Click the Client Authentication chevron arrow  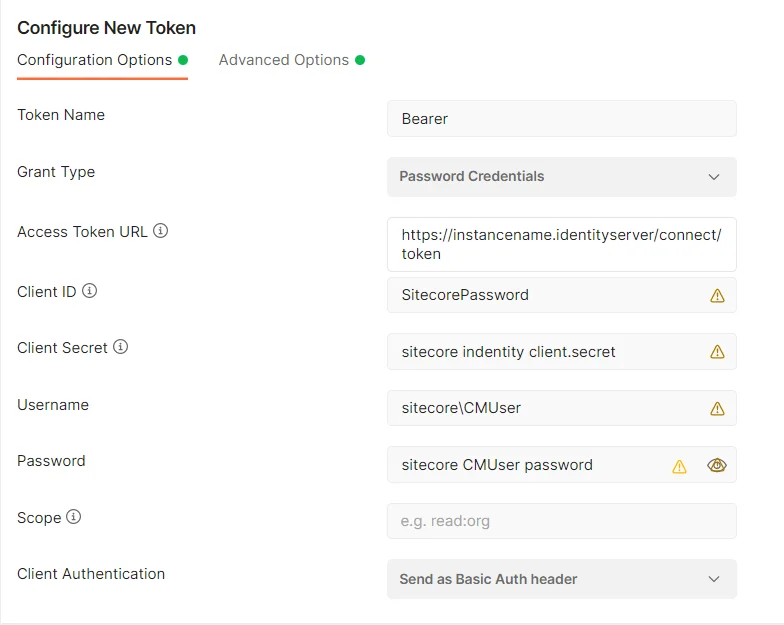[714, 579]
